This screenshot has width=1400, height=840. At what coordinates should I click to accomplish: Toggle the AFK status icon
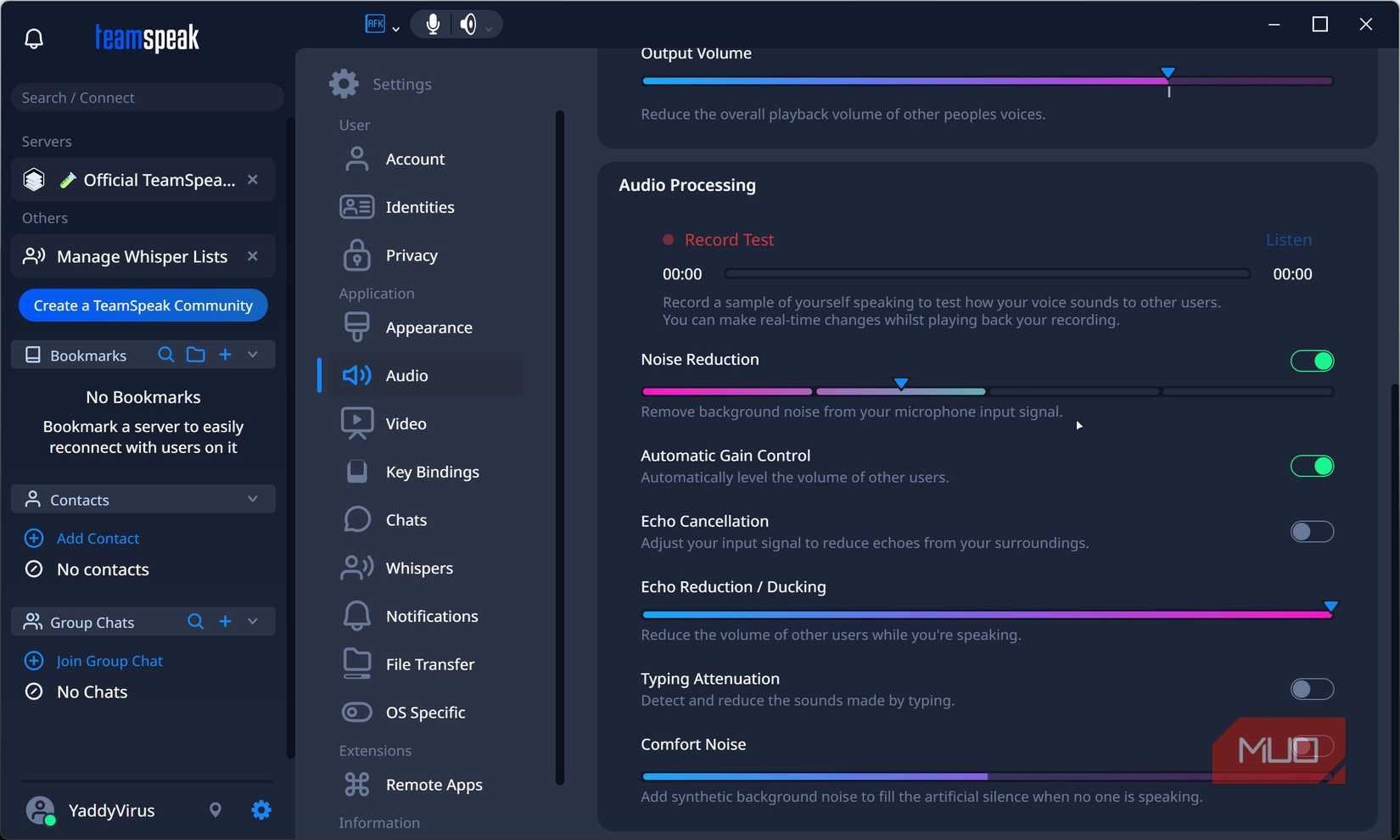[x=375, y=24]
